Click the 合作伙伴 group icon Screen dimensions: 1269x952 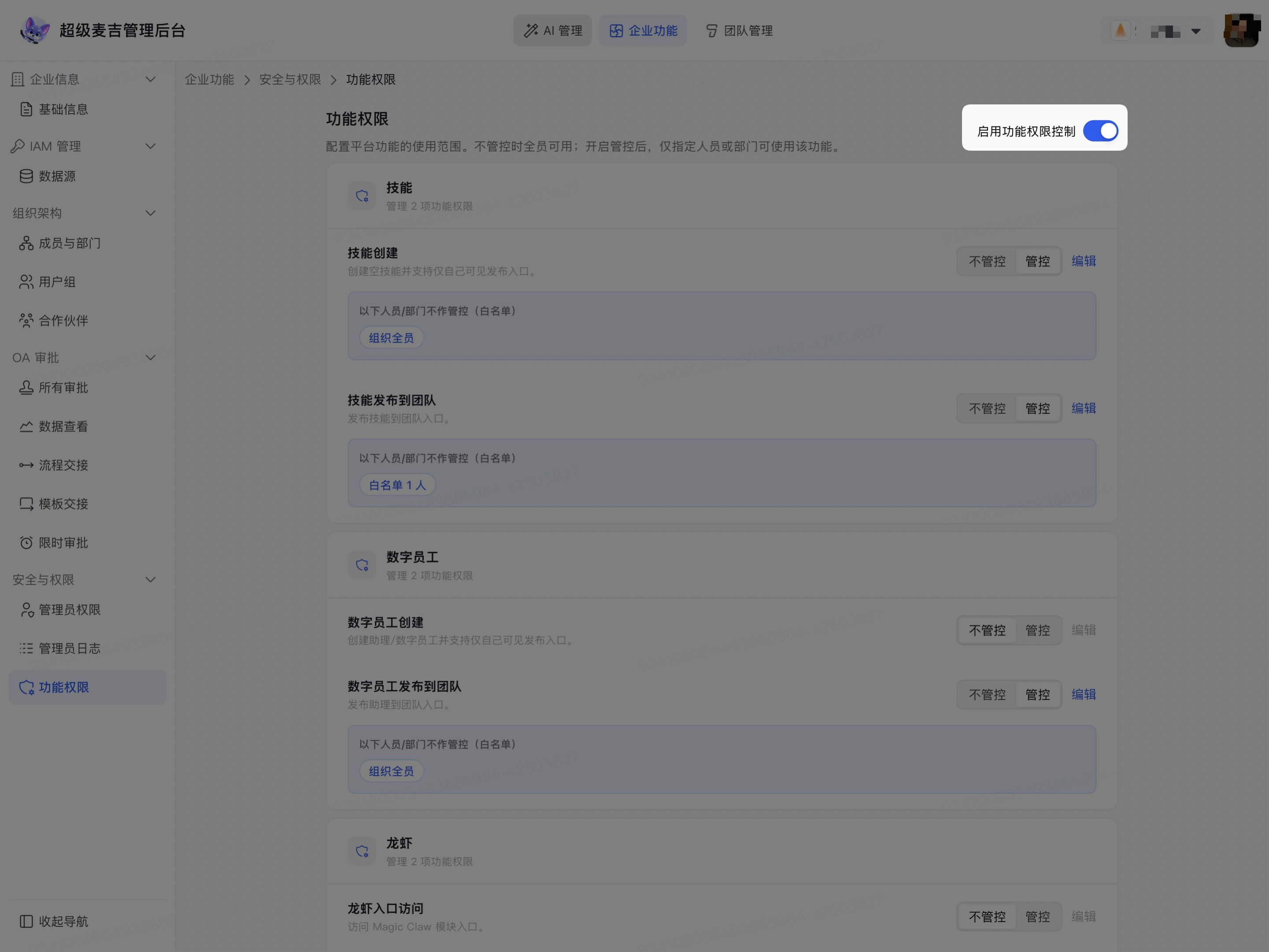26,320
